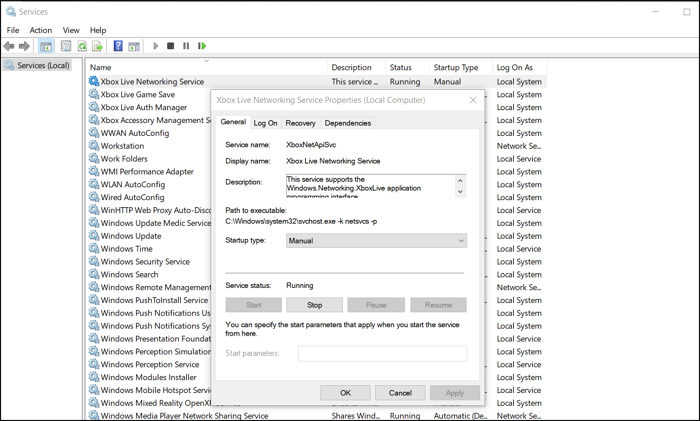
Task: Sort services by the Name column header
Action: click(x=207, y=67)
